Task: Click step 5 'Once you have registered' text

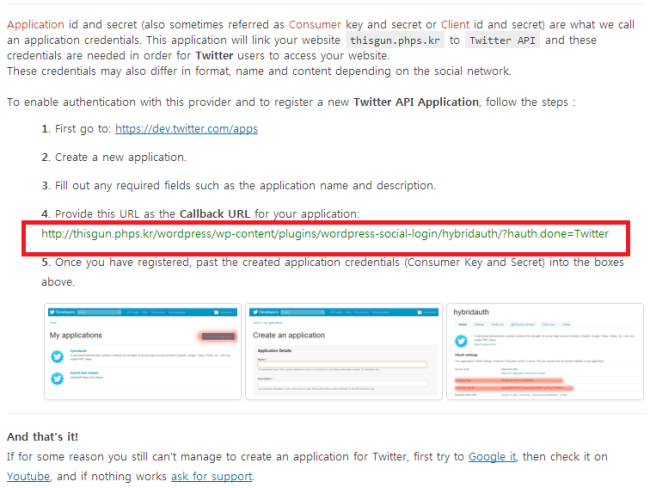Action: tap(332, 272)
